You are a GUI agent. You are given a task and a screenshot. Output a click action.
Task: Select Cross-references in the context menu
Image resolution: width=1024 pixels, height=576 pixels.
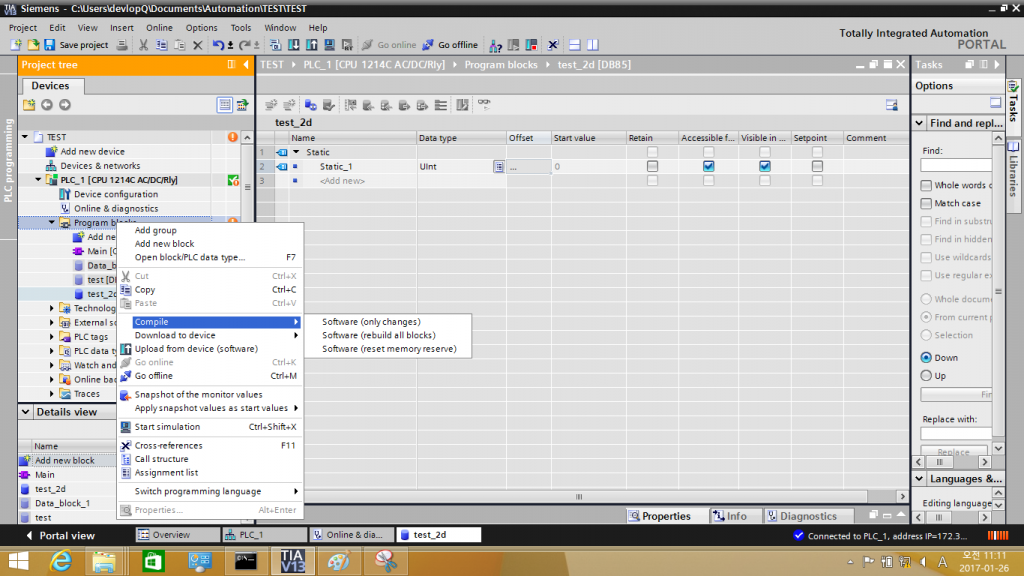tap(168, 445)
